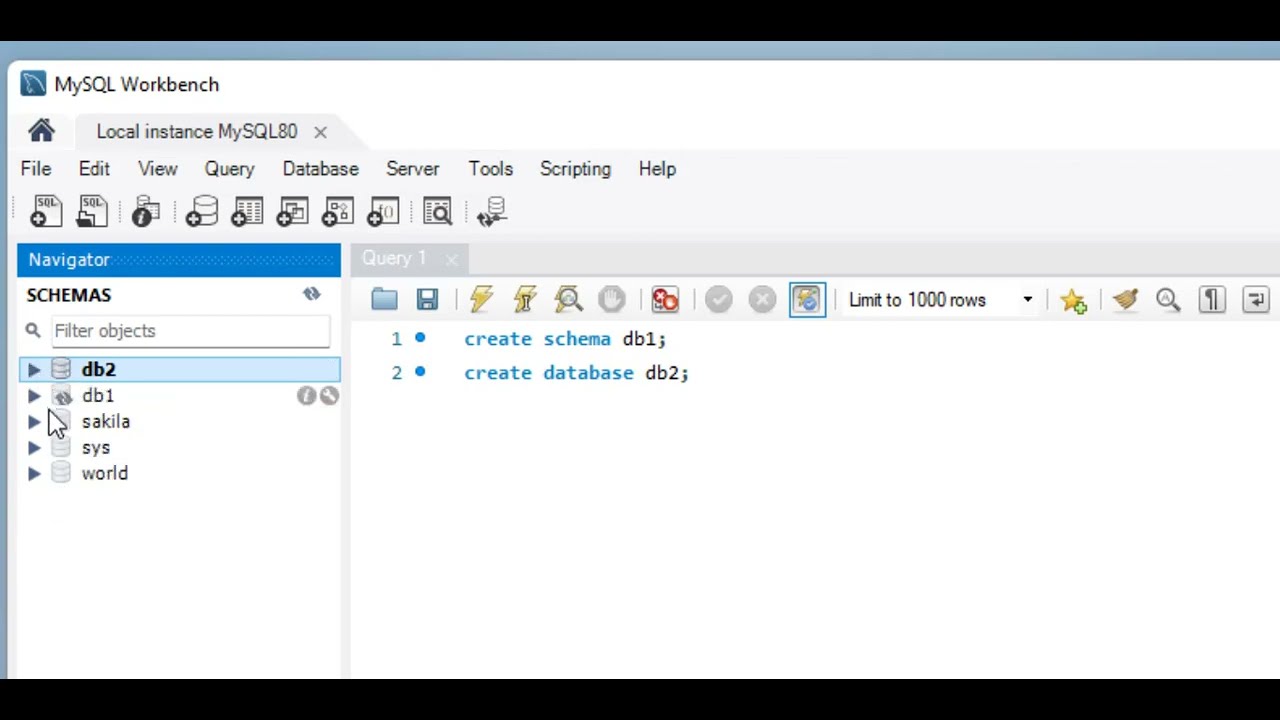The height and width of the screenshot is (720, 1280).
Task: Click the line 1 statement marker dot
Action: (x=420, y=338)
